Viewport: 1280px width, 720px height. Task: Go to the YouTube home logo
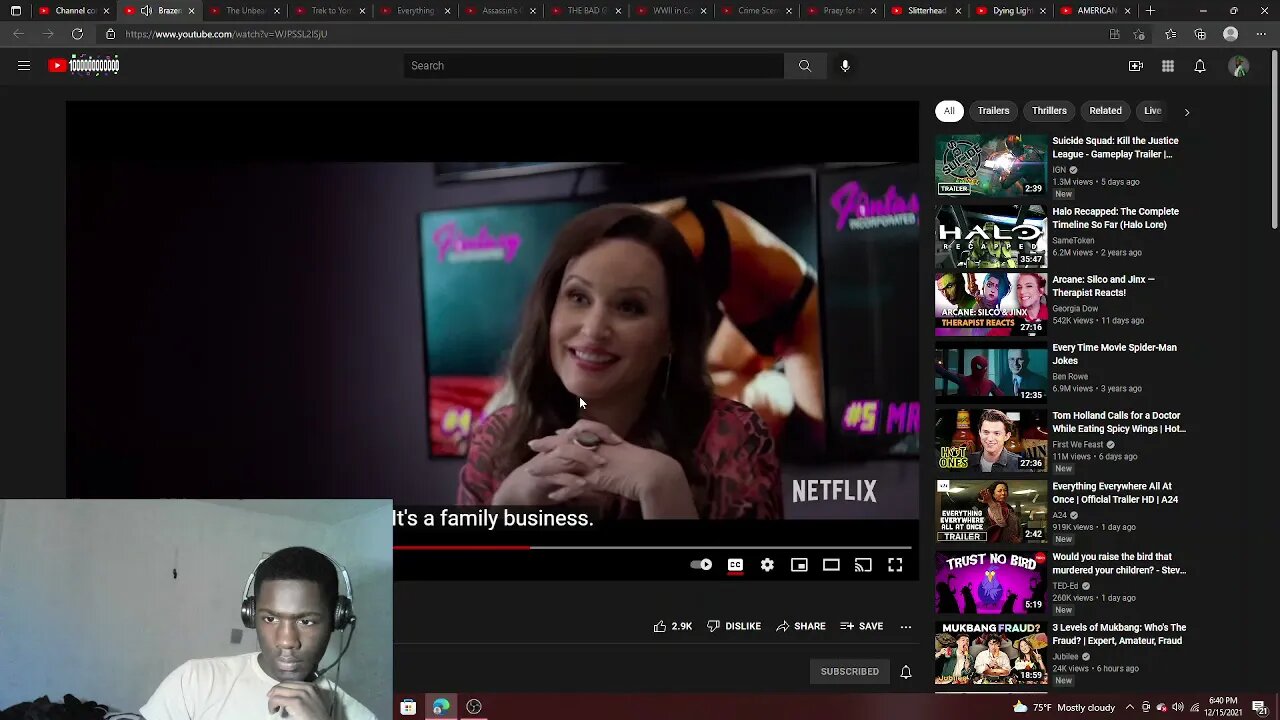tap(84, 66)
